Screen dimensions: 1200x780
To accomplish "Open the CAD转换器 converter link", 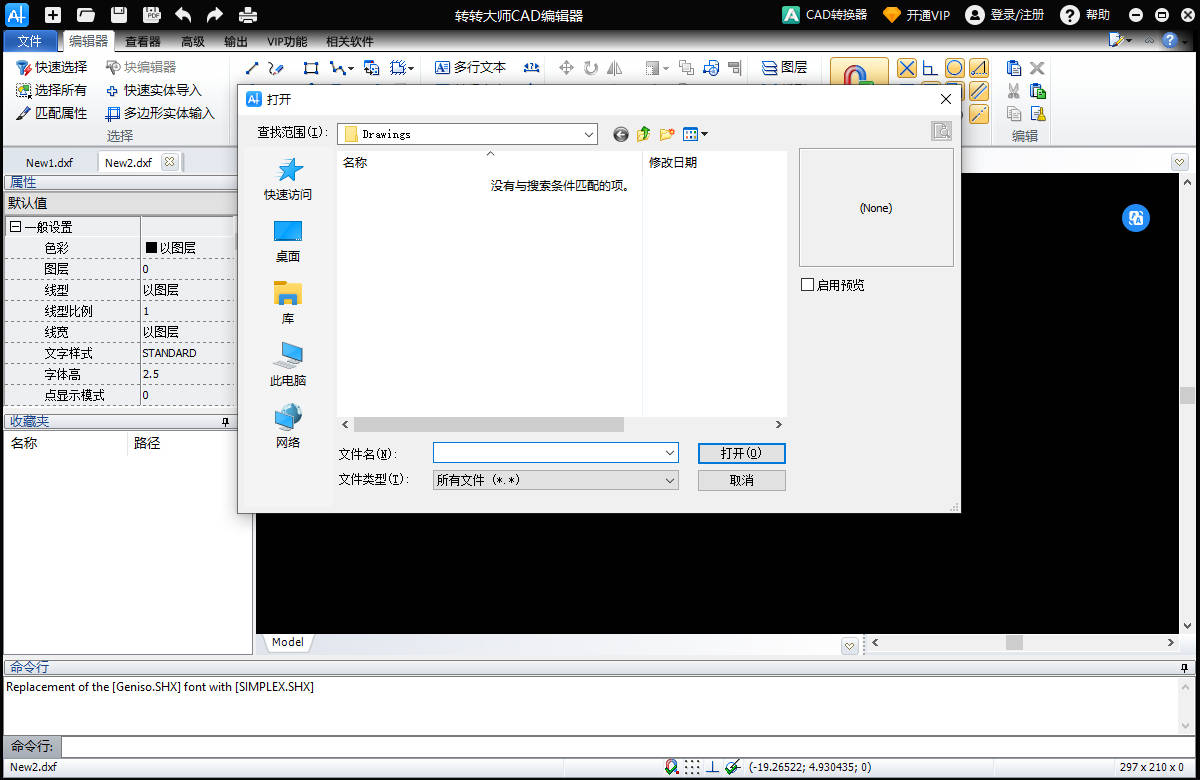I will (825, 15).
